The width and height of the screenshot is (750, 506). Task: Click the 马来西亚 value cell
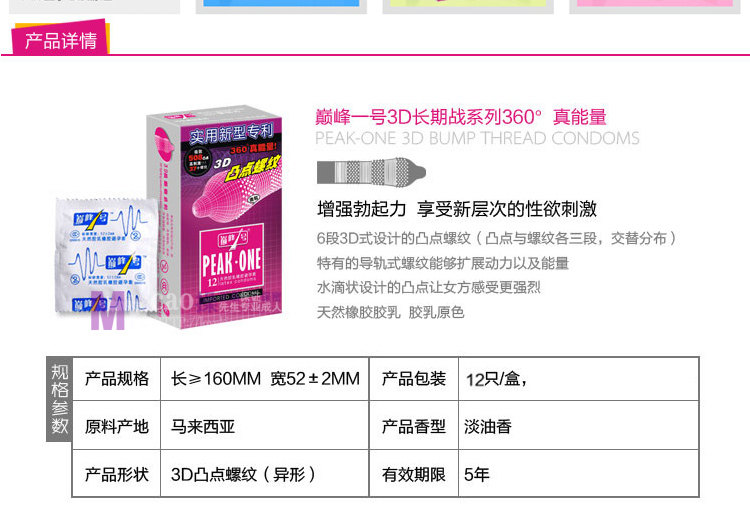[265, 426]
